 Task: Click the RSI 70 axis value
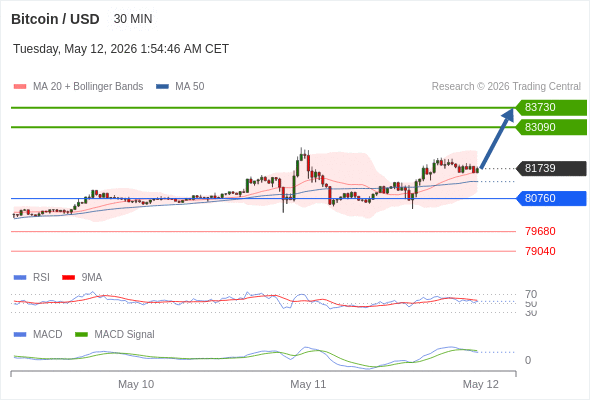click(531, 294)
